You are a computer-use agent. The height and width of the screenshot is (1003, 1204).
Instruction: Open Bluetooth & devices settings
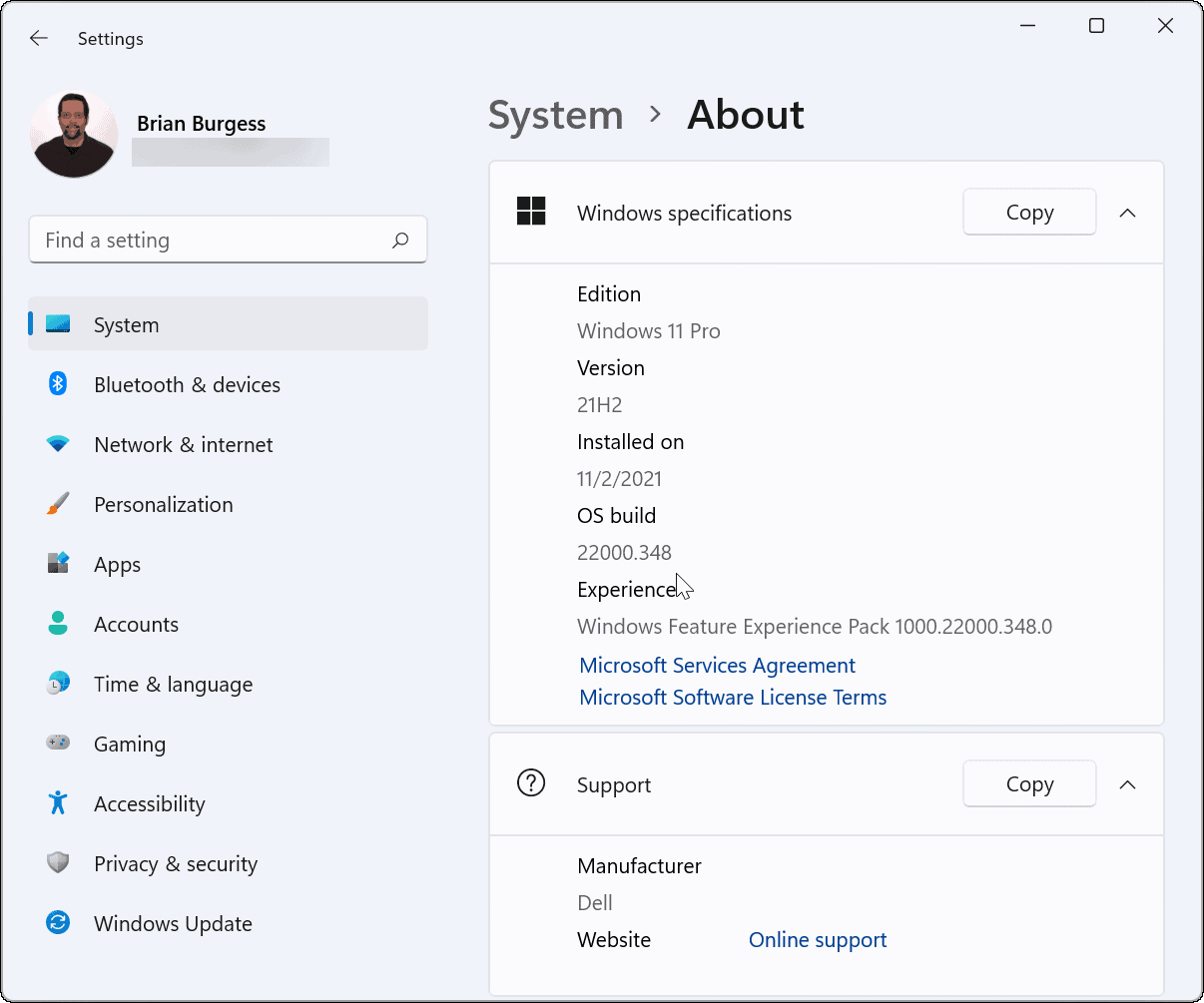pyautogui.click(x=187, y=385)
